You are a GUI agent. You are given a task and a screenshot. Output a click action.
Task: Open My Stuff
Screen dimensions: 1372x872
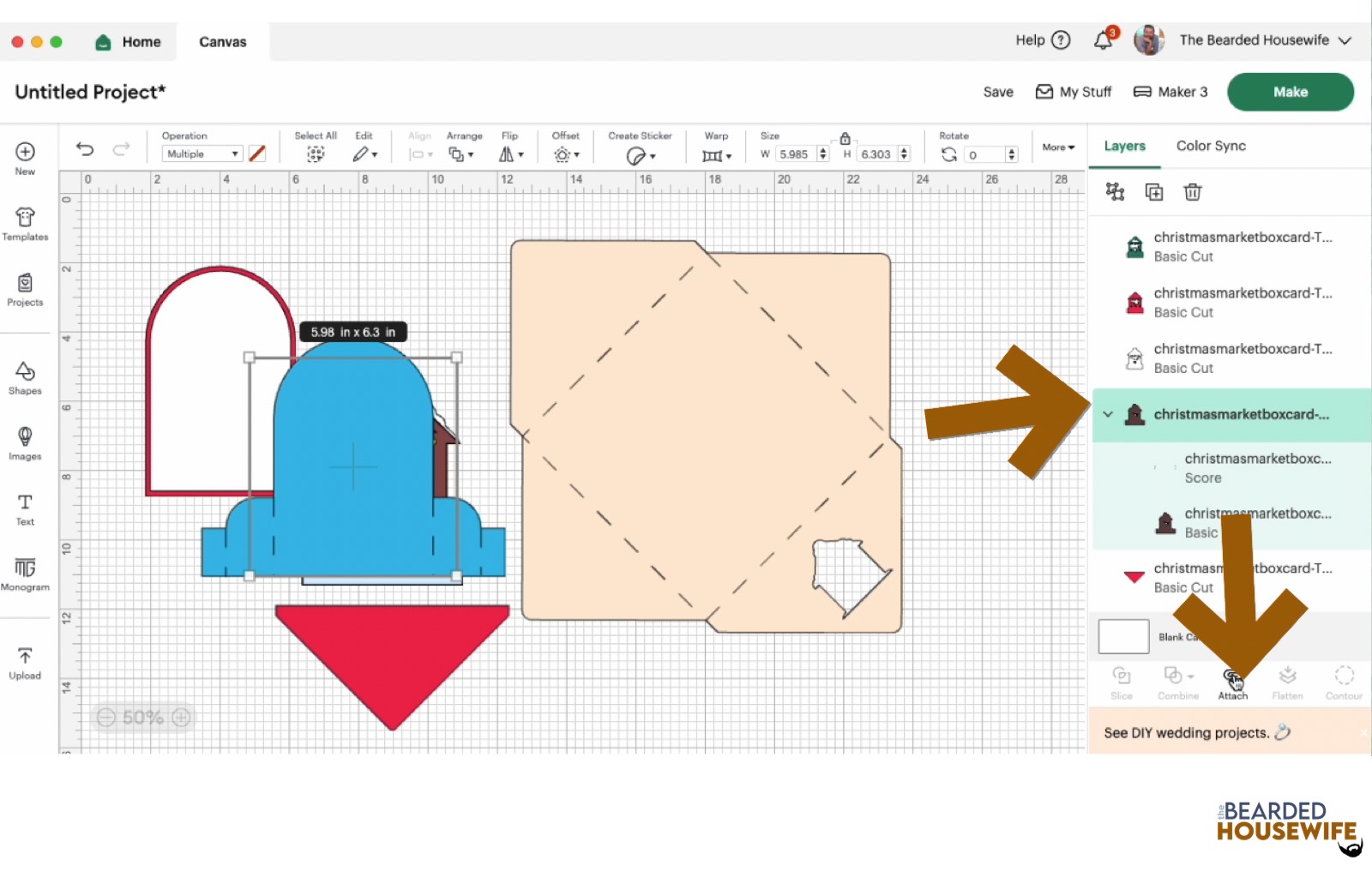click(1074, 92)
